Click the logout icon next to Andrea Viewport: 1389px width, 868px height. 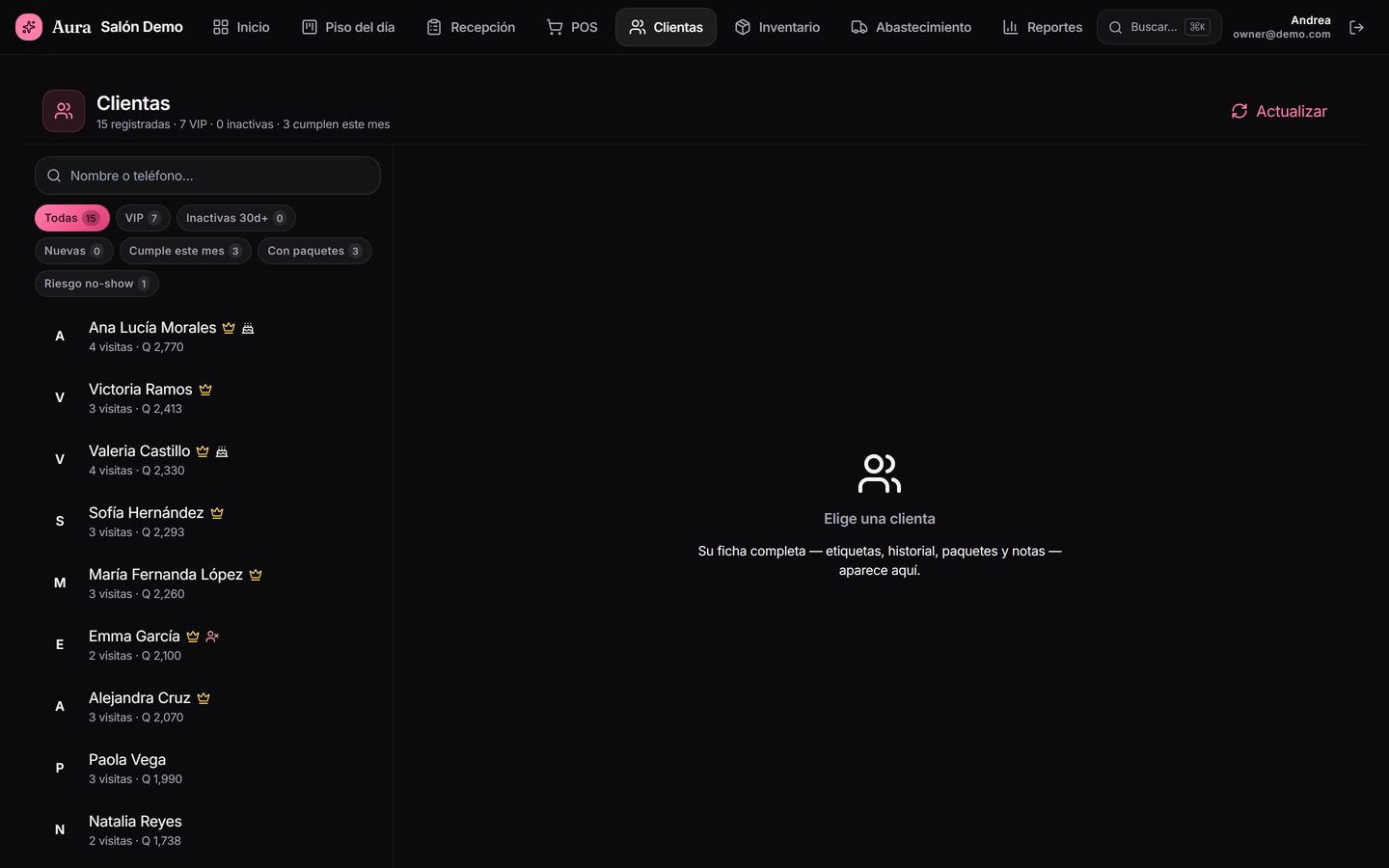[x=1356, y=27]
